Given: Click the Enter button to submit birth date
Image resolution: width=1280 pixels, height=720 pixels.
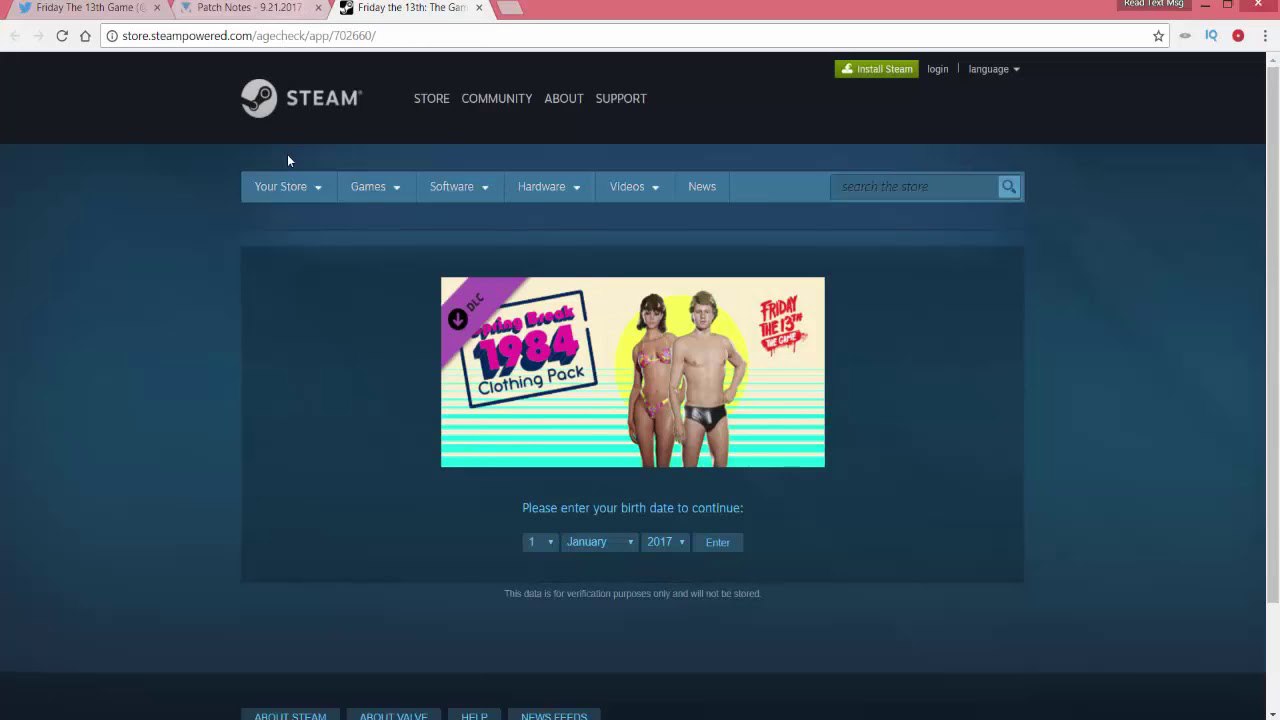Looking at the screenshot, I should [x=718, y=542].
